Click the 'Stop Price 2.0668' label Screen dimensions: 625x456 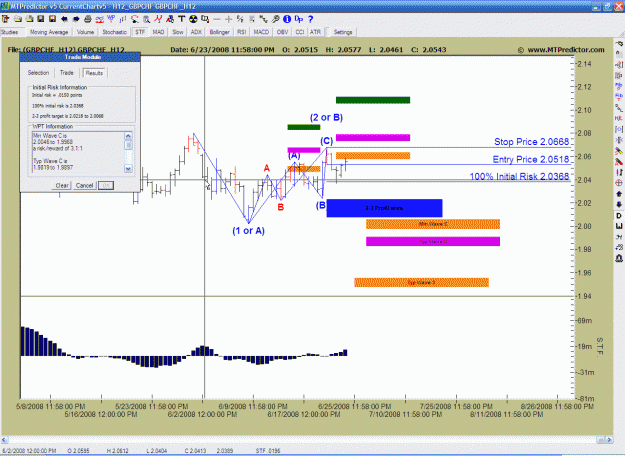pyautogui.click(x=531, y=142)
